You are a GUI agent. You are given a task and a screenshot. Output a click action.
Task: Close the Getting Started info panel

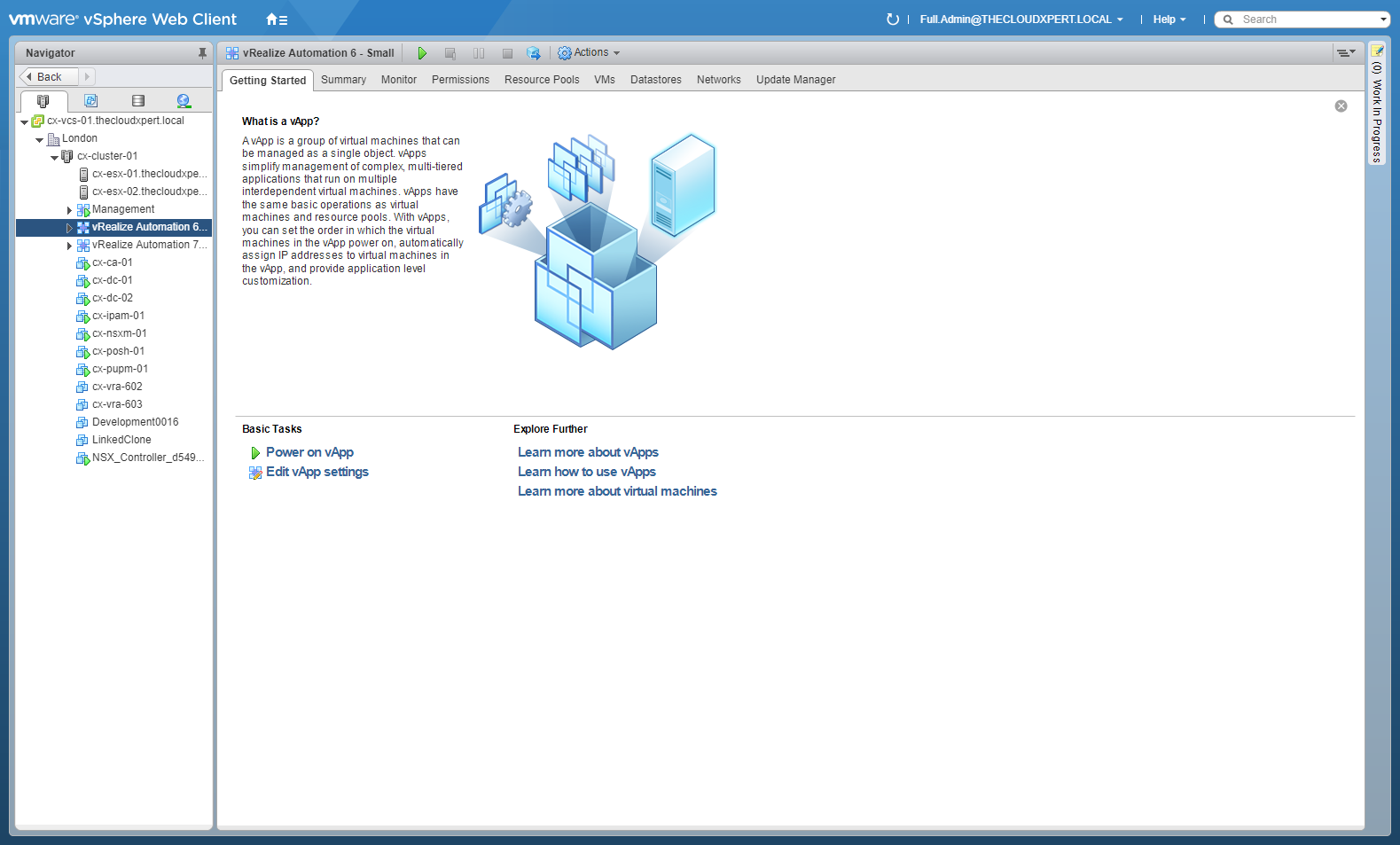click(1341, 106)
